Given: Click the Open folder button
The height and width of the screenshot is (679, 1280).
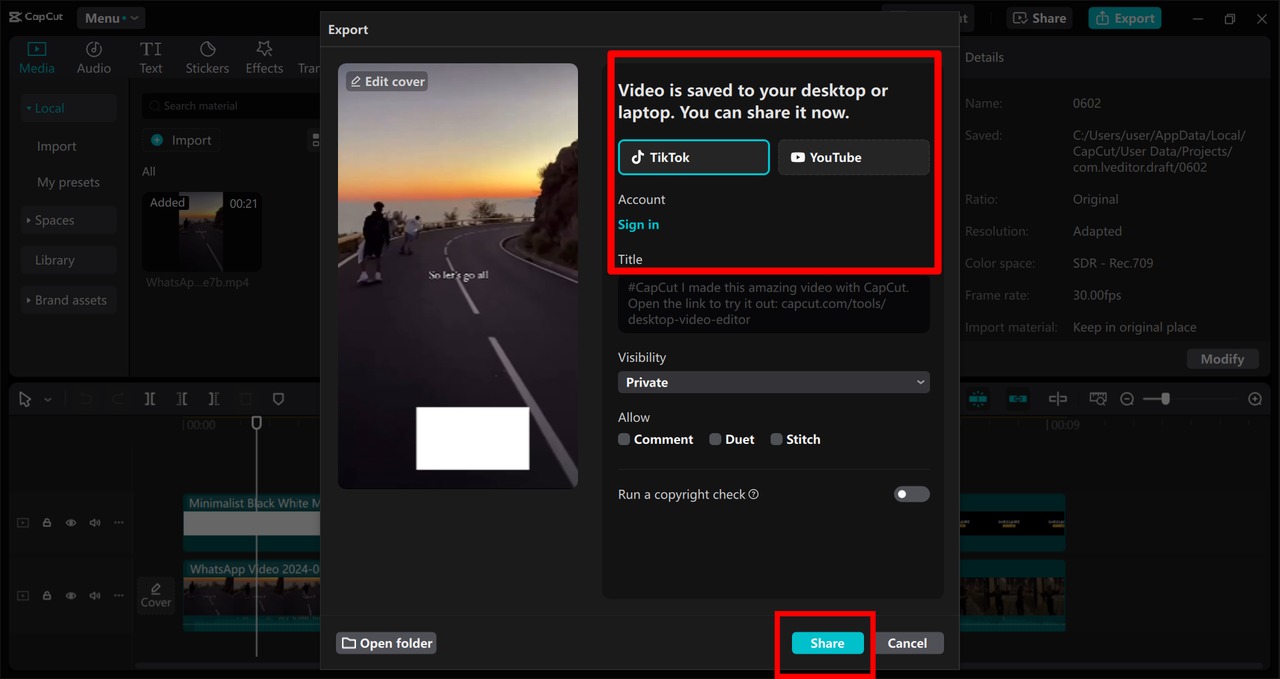Looking at the screenshot, I should click(x=386, y=643).
